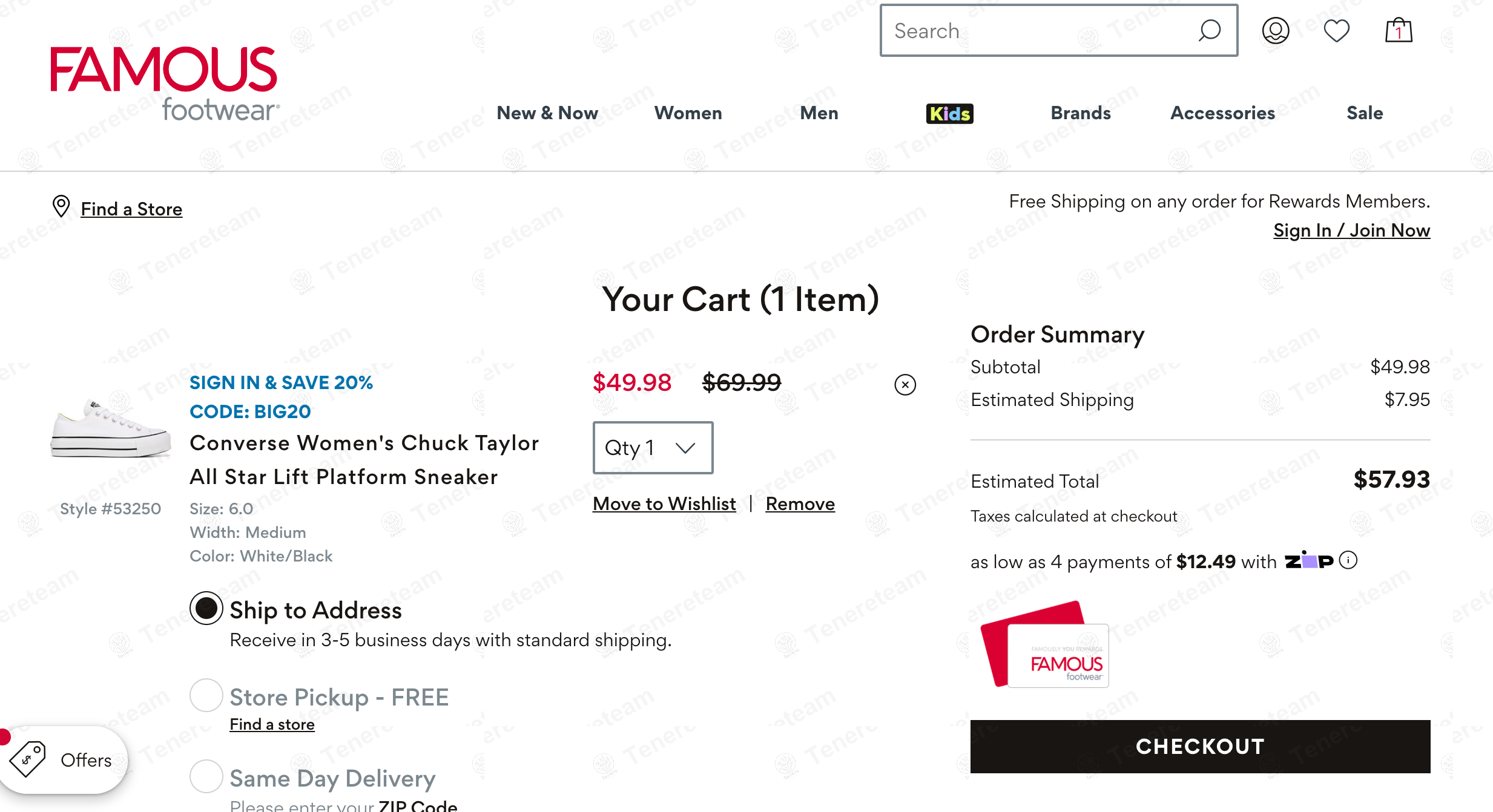Click the Converse sneaker product thumbnail
Screen dimensions: 1493x812
(x=109, y=430)
